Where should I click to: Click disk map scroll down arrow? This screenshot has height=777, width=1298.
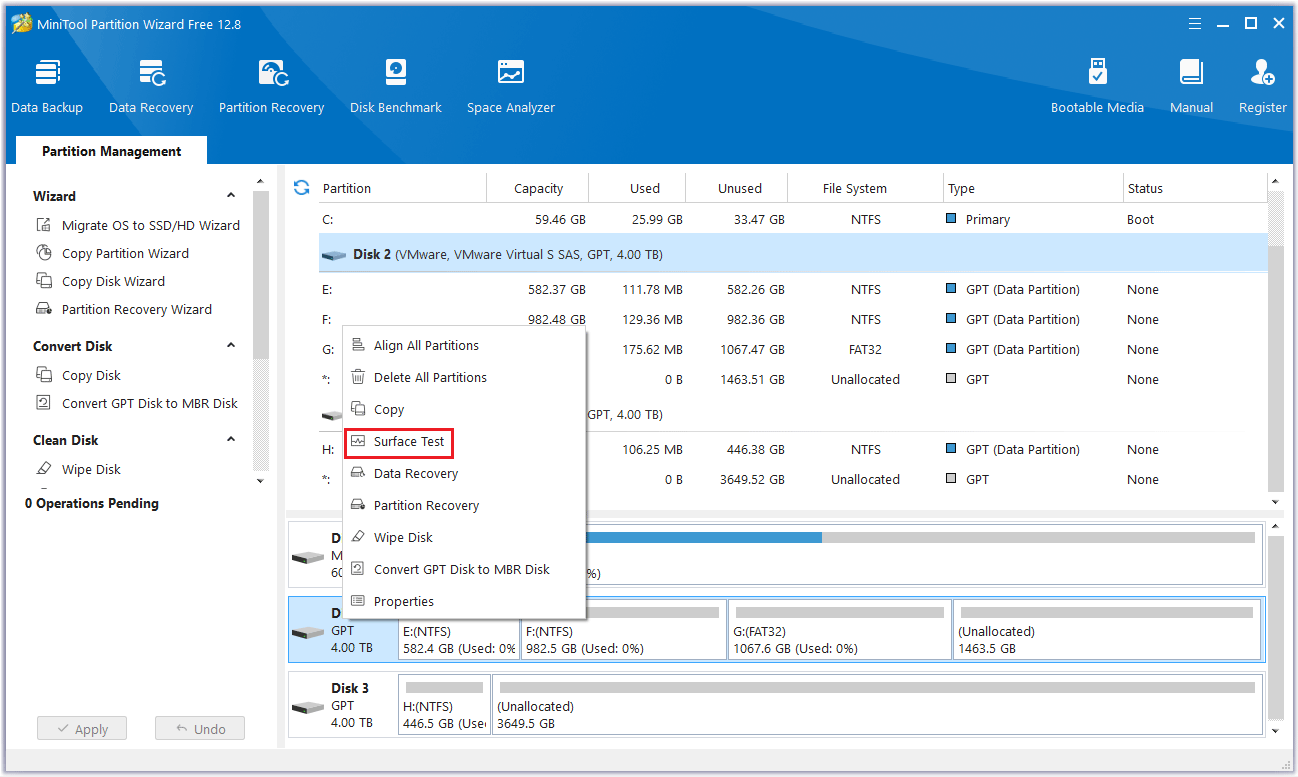click(x=1275, y=732)
